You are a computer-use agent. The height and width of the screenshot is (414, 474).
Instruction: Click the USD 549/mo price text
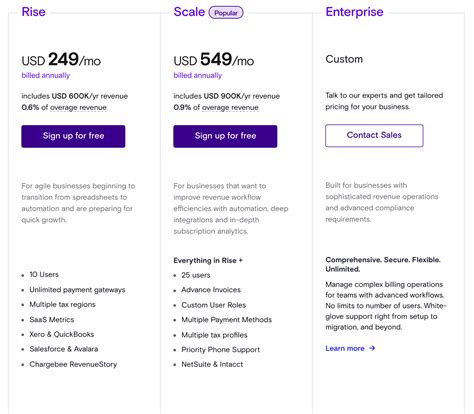click(214, 60)
